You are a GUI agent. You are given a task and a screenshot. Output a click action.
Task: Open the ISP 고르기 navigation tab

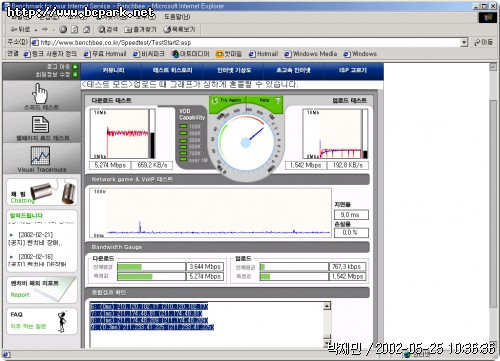coord(353,70)
